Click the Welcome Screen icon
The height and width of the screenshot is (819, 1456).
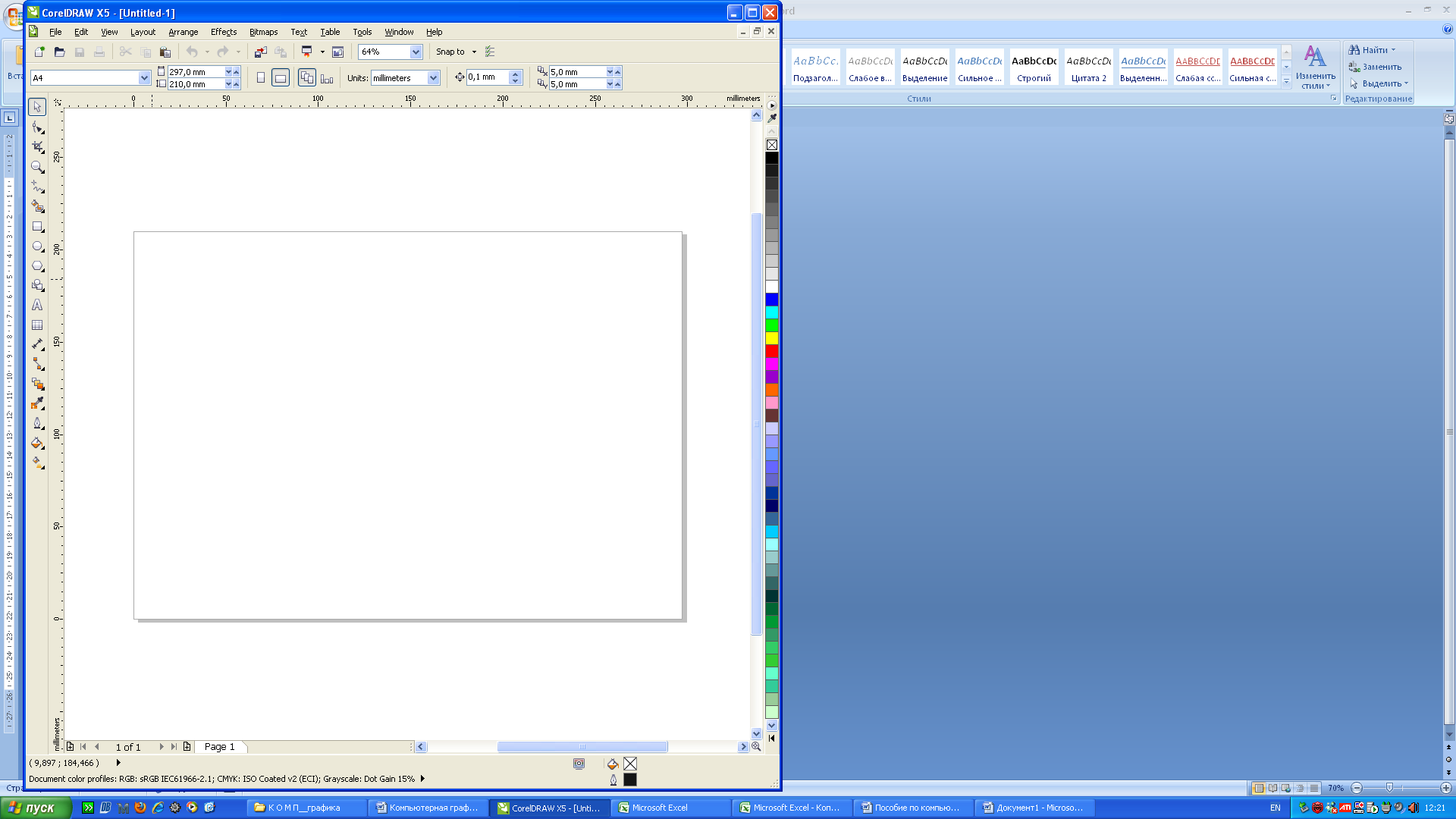(x=338, y=52)
